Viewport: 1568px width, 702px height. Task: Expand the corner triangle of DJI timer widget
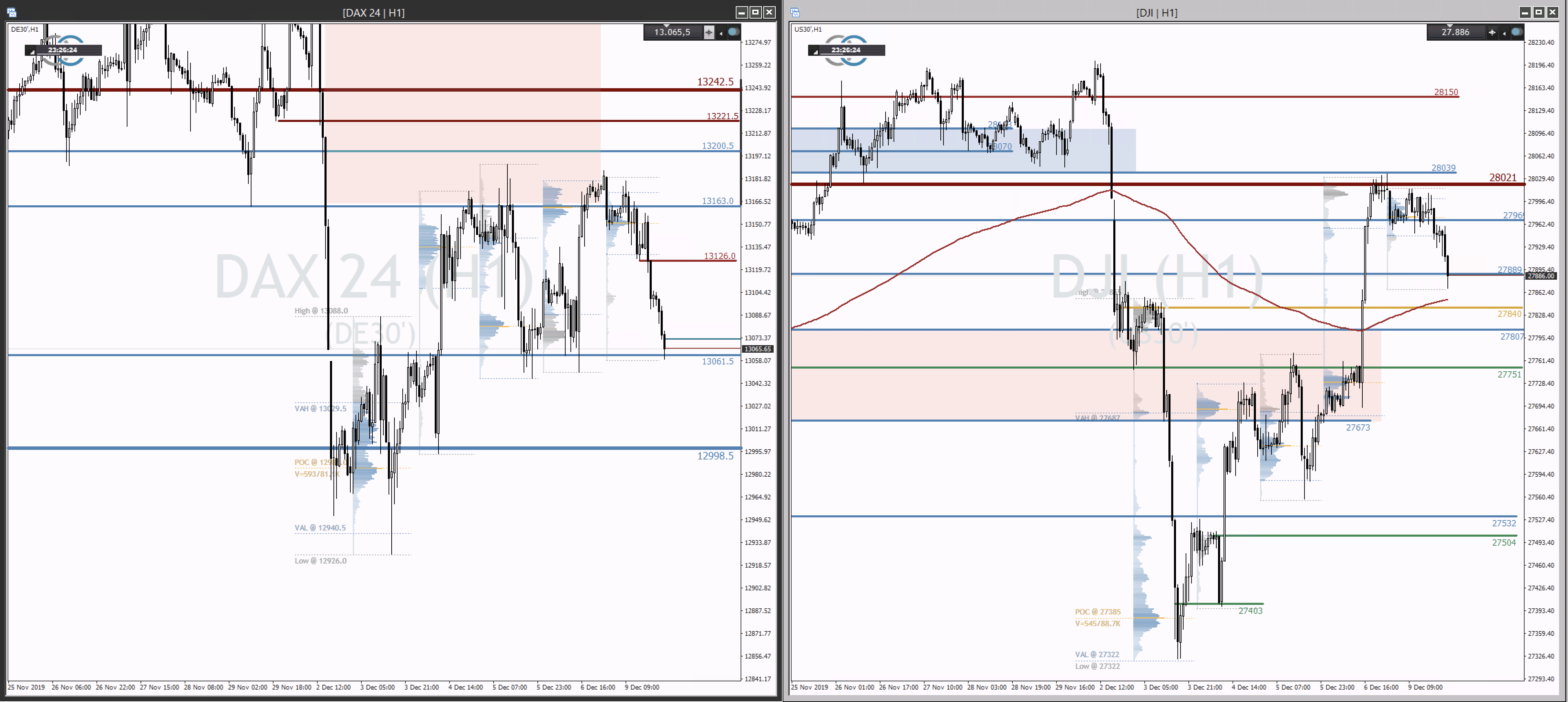coord(816,52)
